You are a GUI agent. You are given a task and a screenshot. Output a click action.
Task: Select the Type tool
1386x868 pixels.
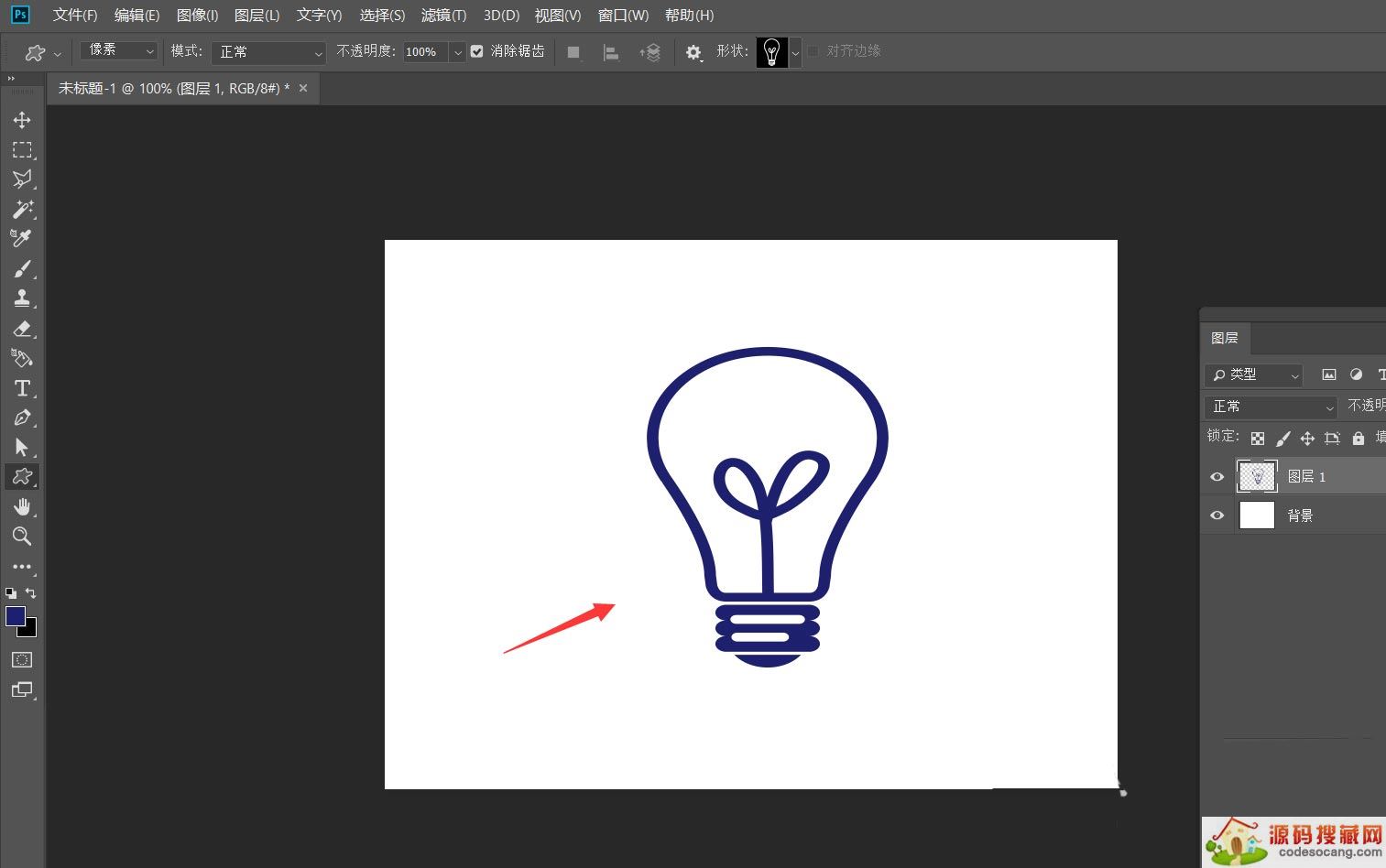click(x=22, y=387)
